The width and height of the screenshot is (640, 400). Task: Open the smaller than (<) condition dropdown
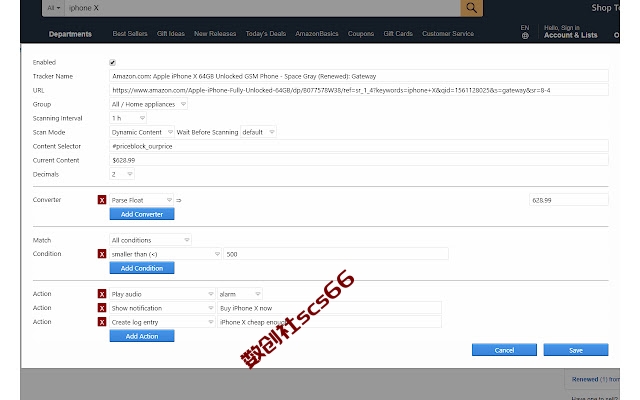click(x=165, y=254)
